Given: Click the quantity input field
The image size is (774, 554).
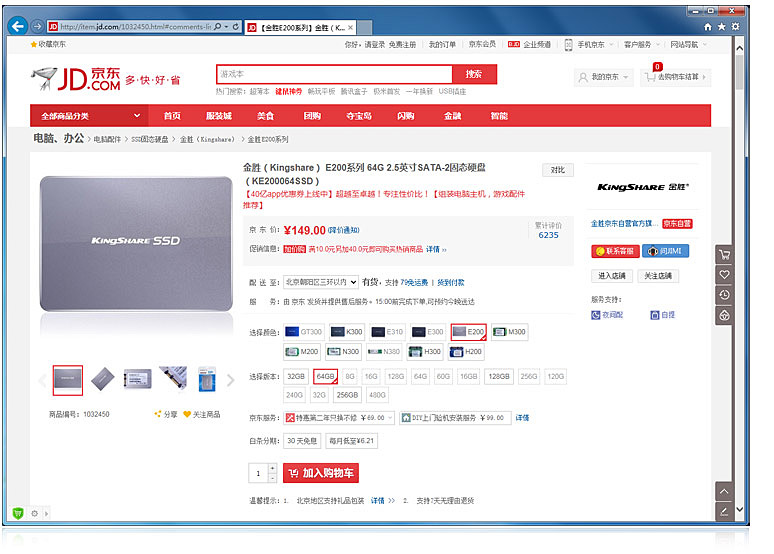Looking at the screenshot, I should (258, 473).
